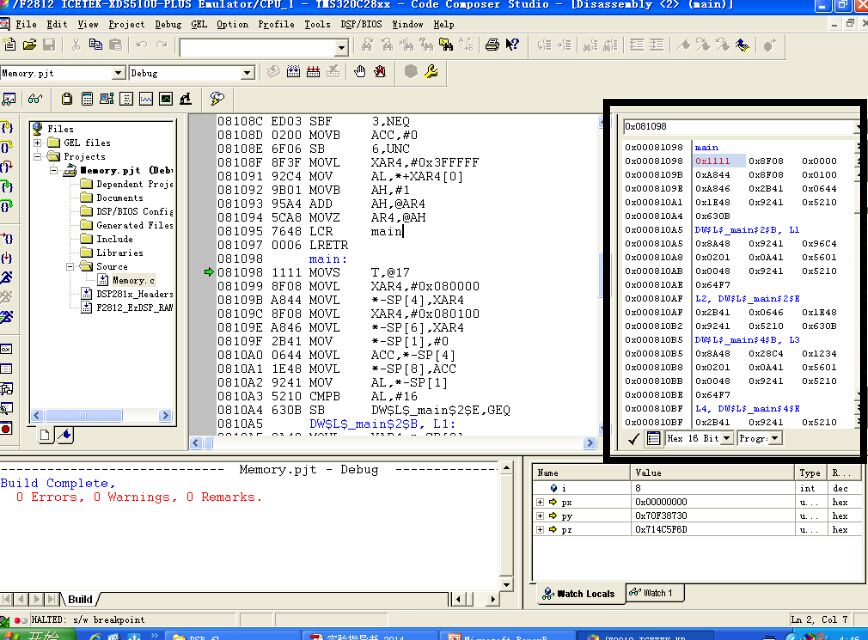Image resolution: width=868 pixels, height=640 pixels.
Task: Click the Run running-man icon
Action: pos(6,277)
